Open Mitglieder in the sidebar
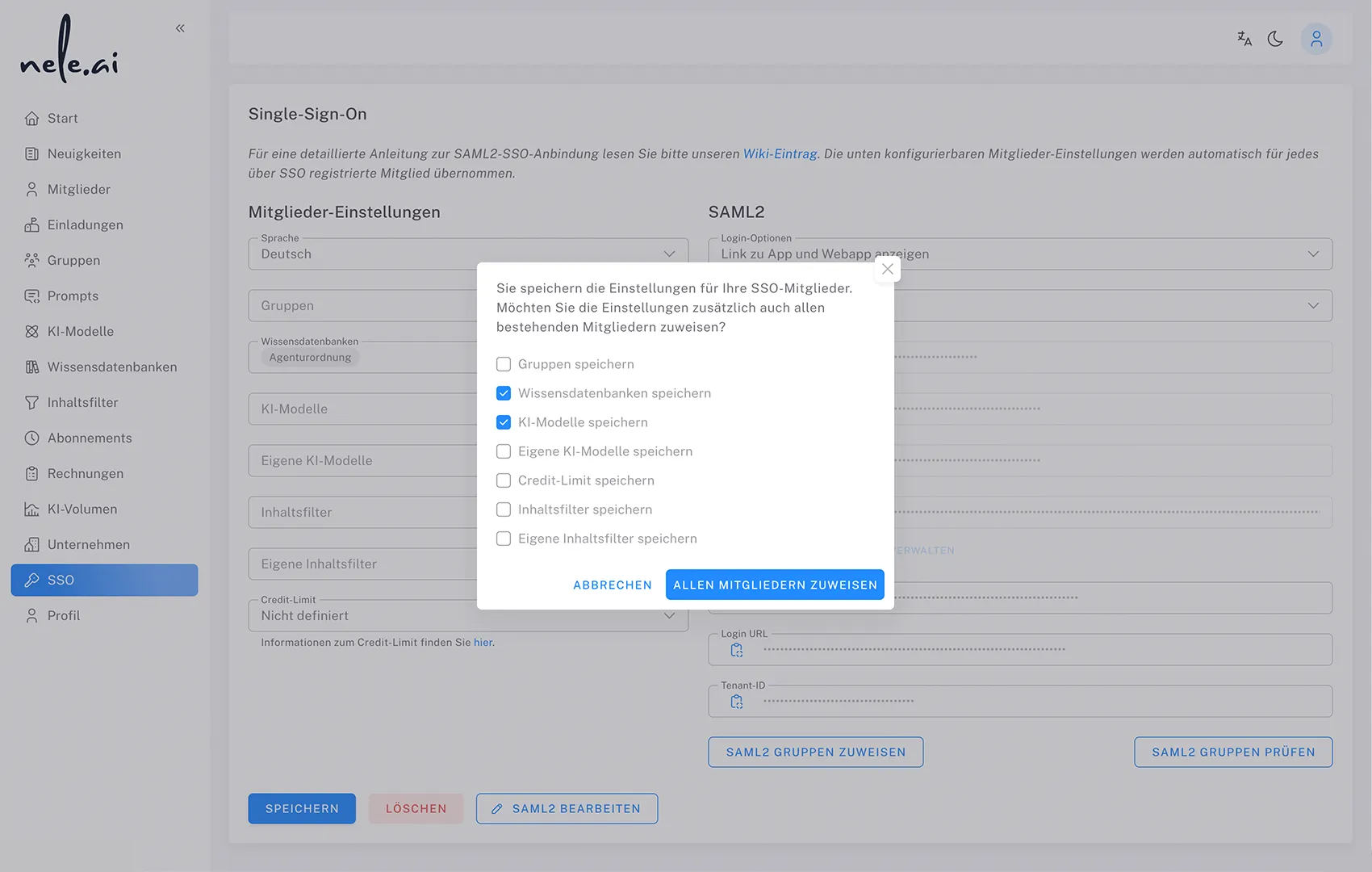The image size is (1372, 872). pos(104,190)
